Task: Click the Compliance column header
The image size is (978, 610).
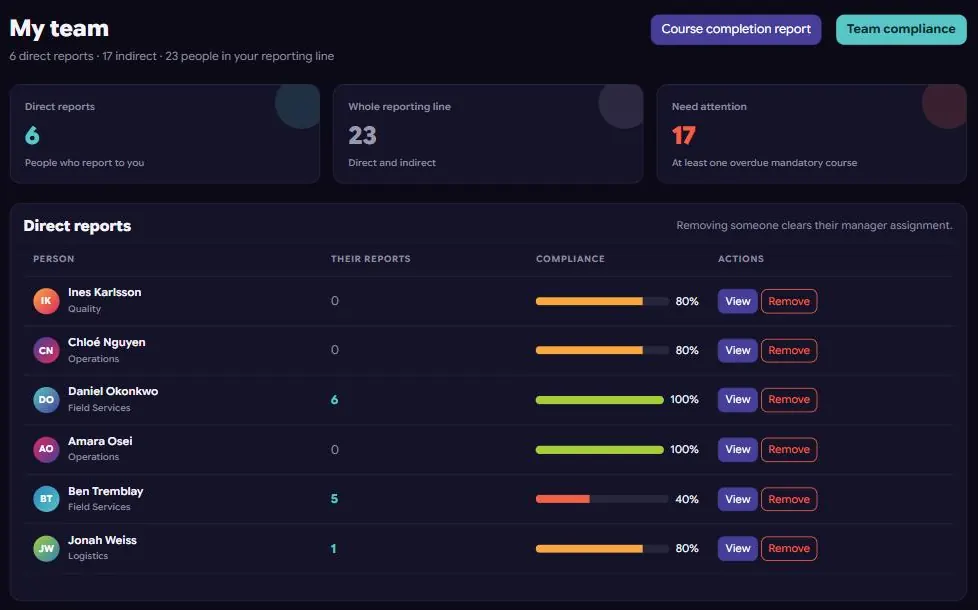Action: tap(570, 259)
